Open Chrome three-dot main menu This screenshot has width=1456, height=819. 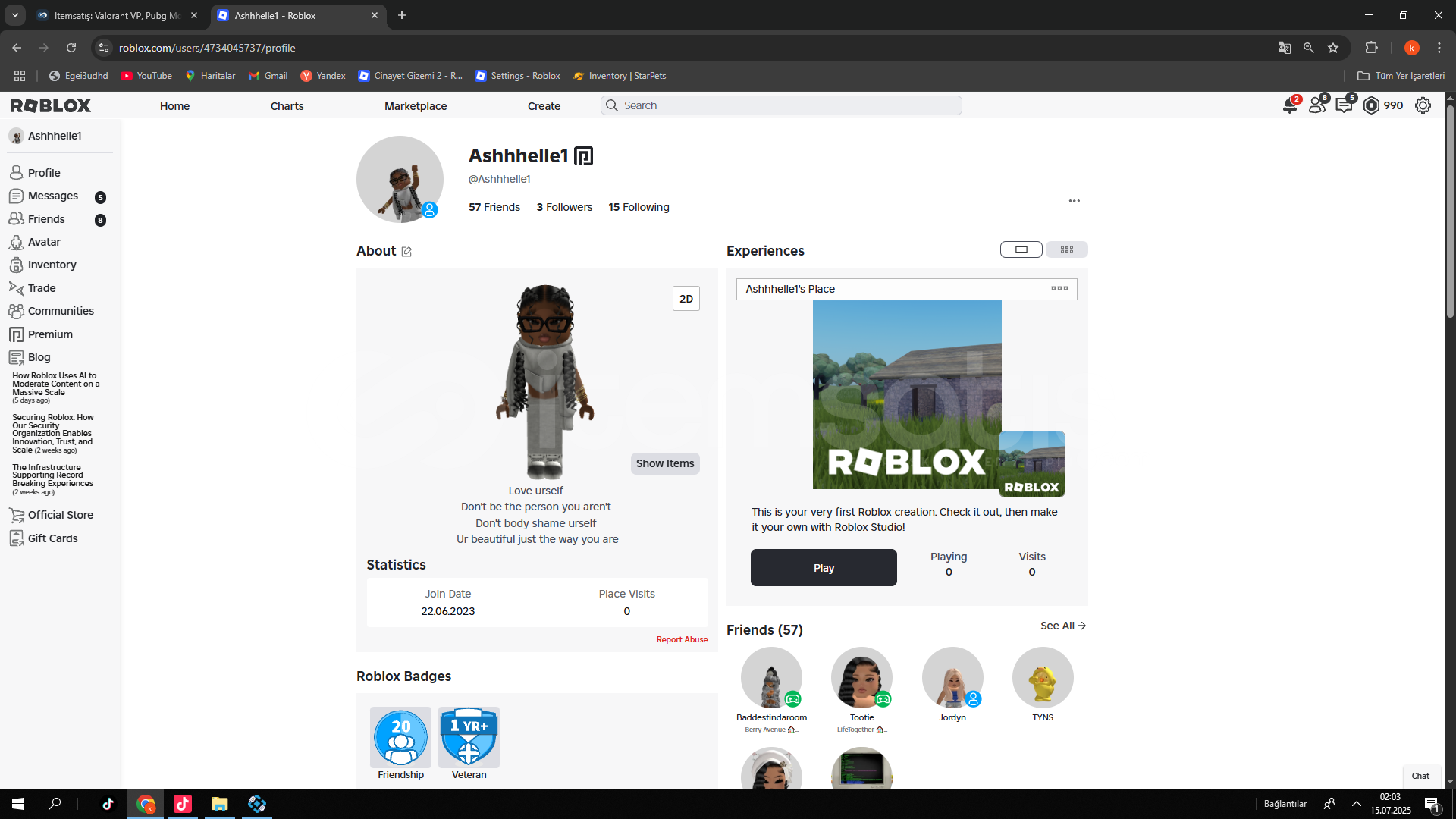pyautogui.click(x=1439, y=48)
